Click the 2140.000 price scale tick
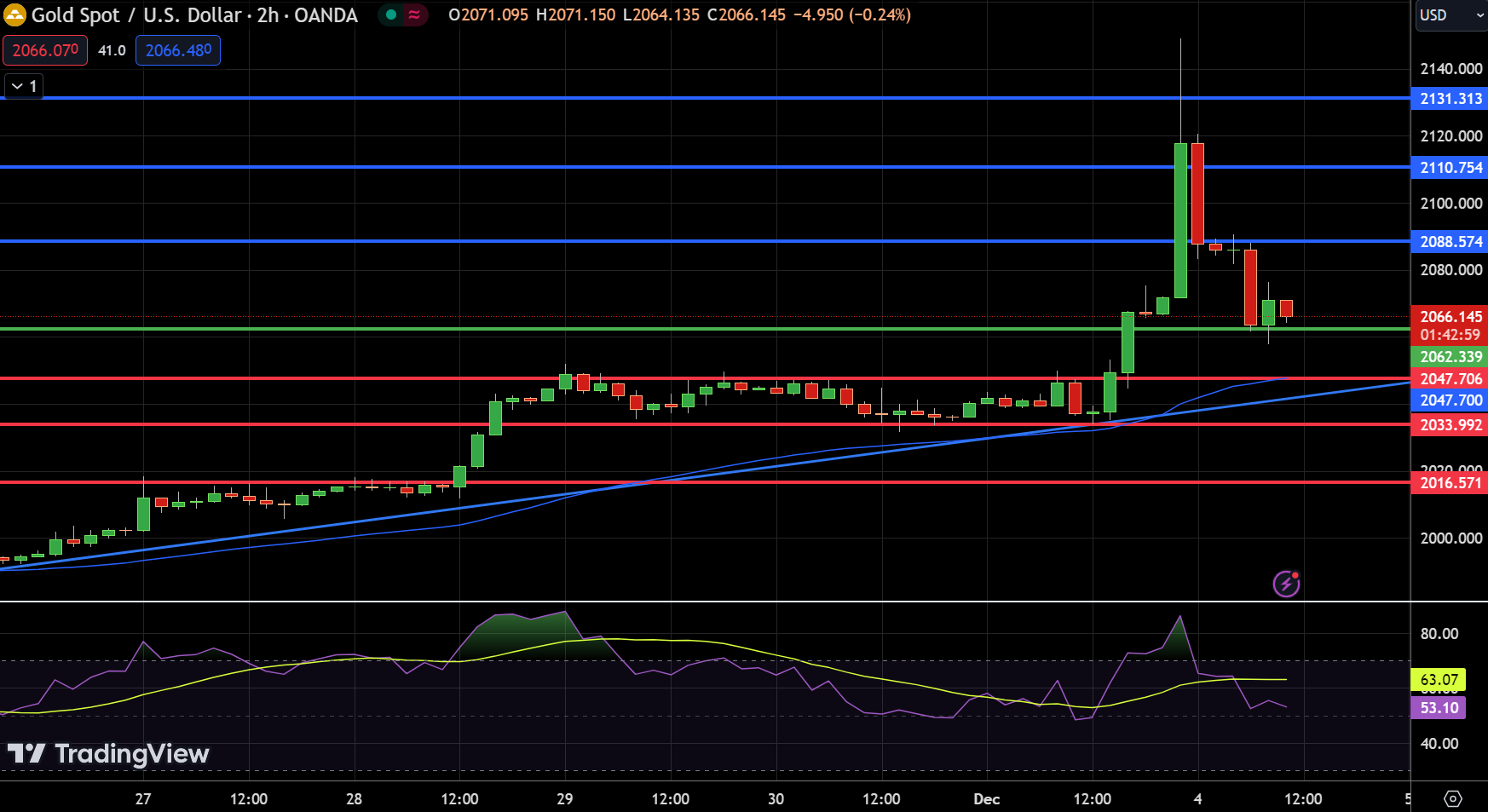This screenshot has height=812, width=1488. [1451, 69]
